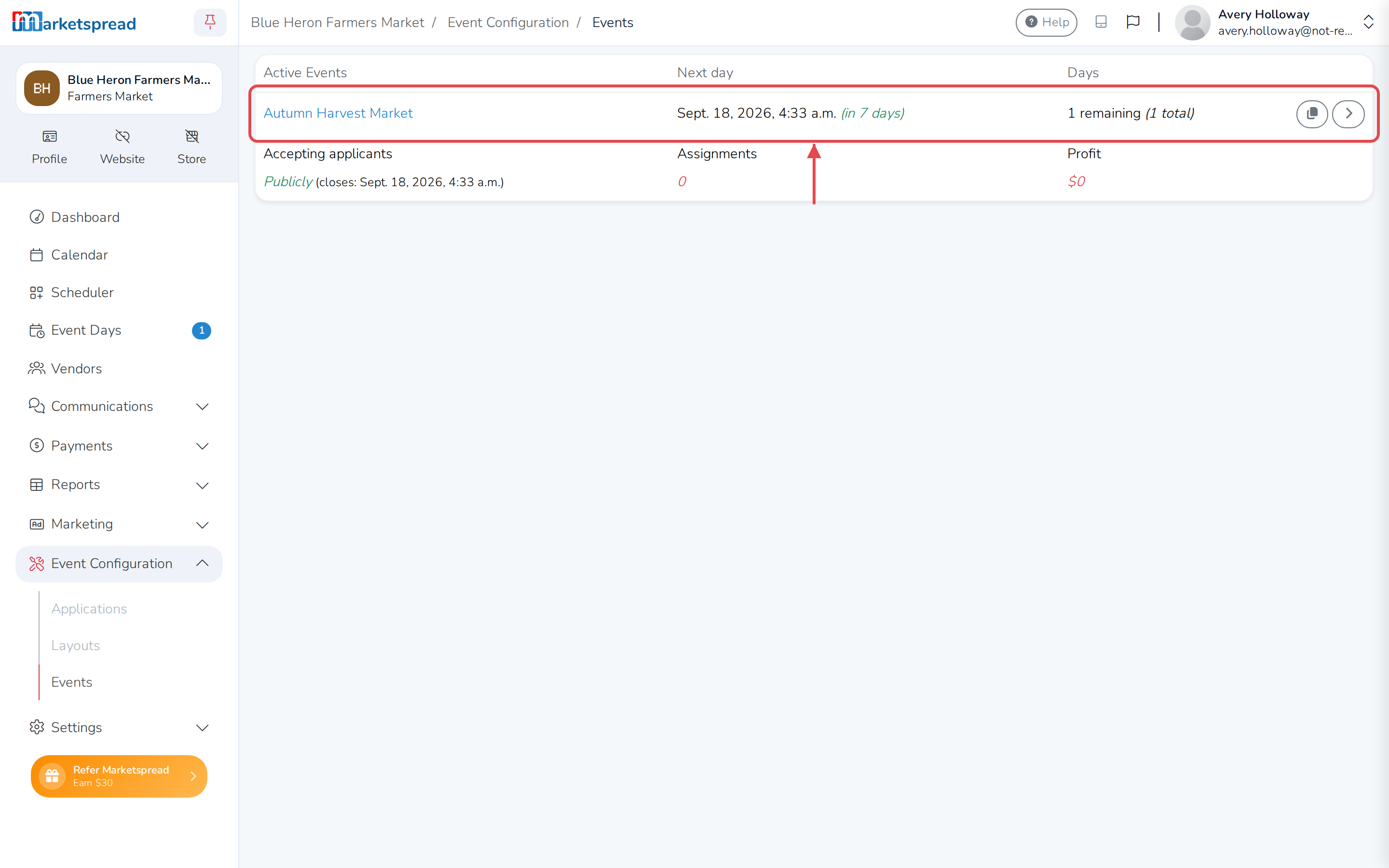The height and width of the screenshot is (868, 1389).
Task: Open Event Days in sidebar
Action: (119, 330)
